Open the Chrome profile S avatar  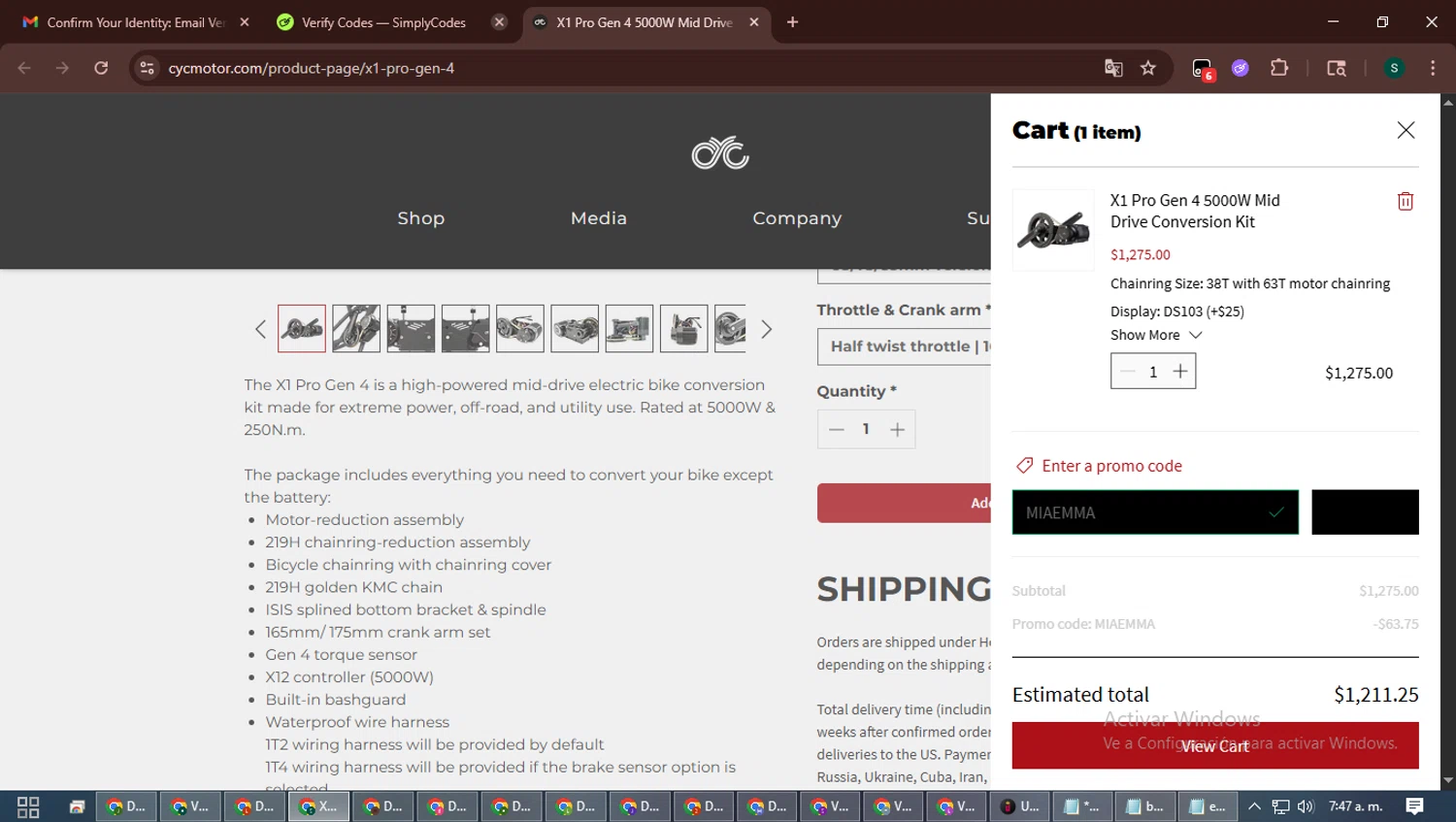pyautogui.click(x=1394, y=68)
